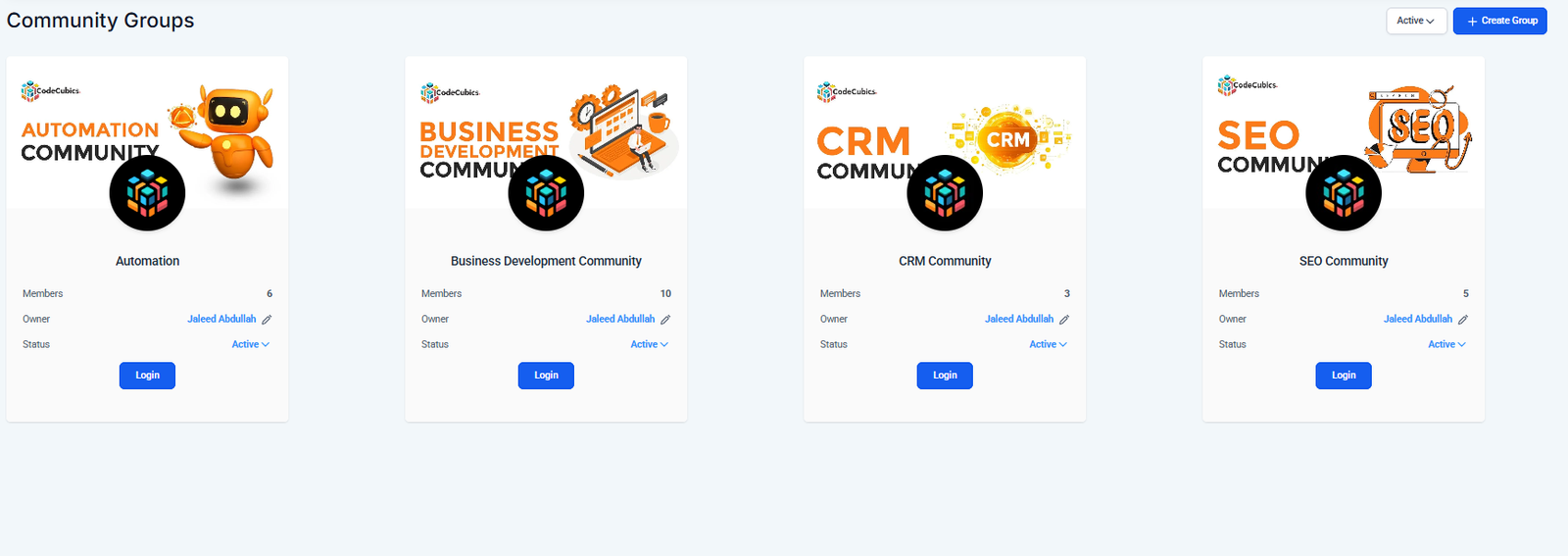Click Jaleed Abdullah owner link on Automation

tap(221, 319)
